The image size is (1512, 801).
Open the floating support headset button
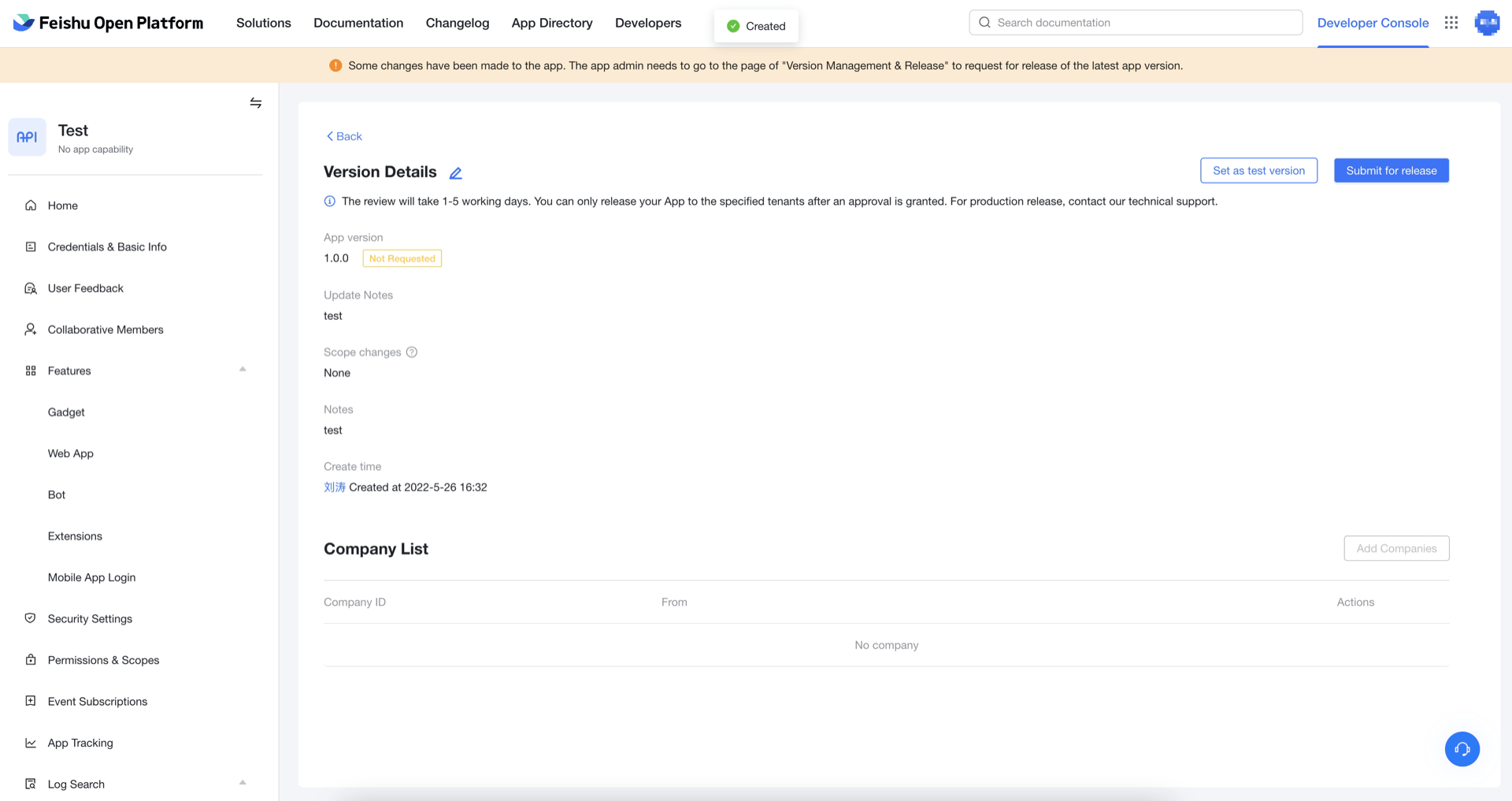click(x=1462, y=749)
